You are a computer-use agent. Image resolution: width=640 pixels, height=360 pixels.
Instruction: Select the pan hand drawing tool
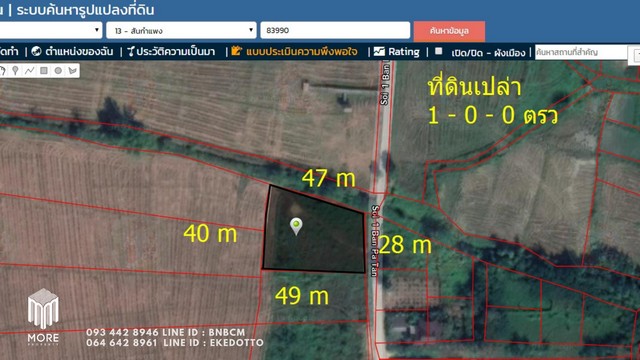click(x=2, y=71)
